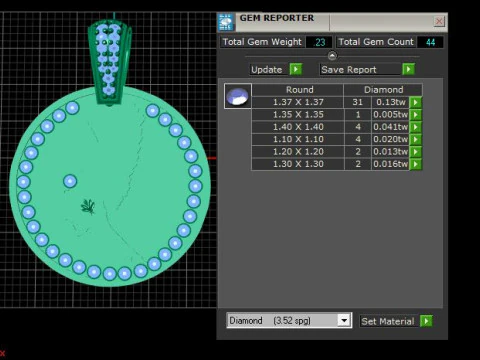
Task: Click the 0.016tw weight cell
Action: pyautogui.click(x=390, y=164)
